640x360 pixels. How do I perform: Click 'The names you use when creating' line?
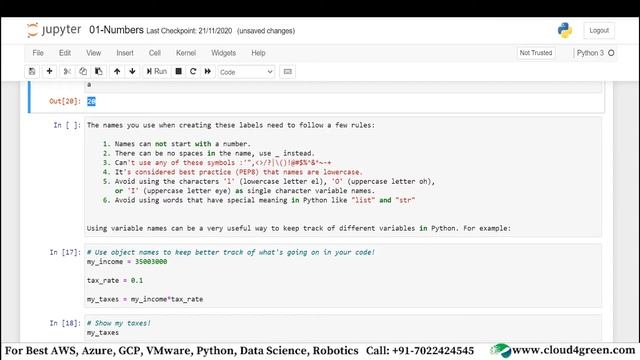231,125
